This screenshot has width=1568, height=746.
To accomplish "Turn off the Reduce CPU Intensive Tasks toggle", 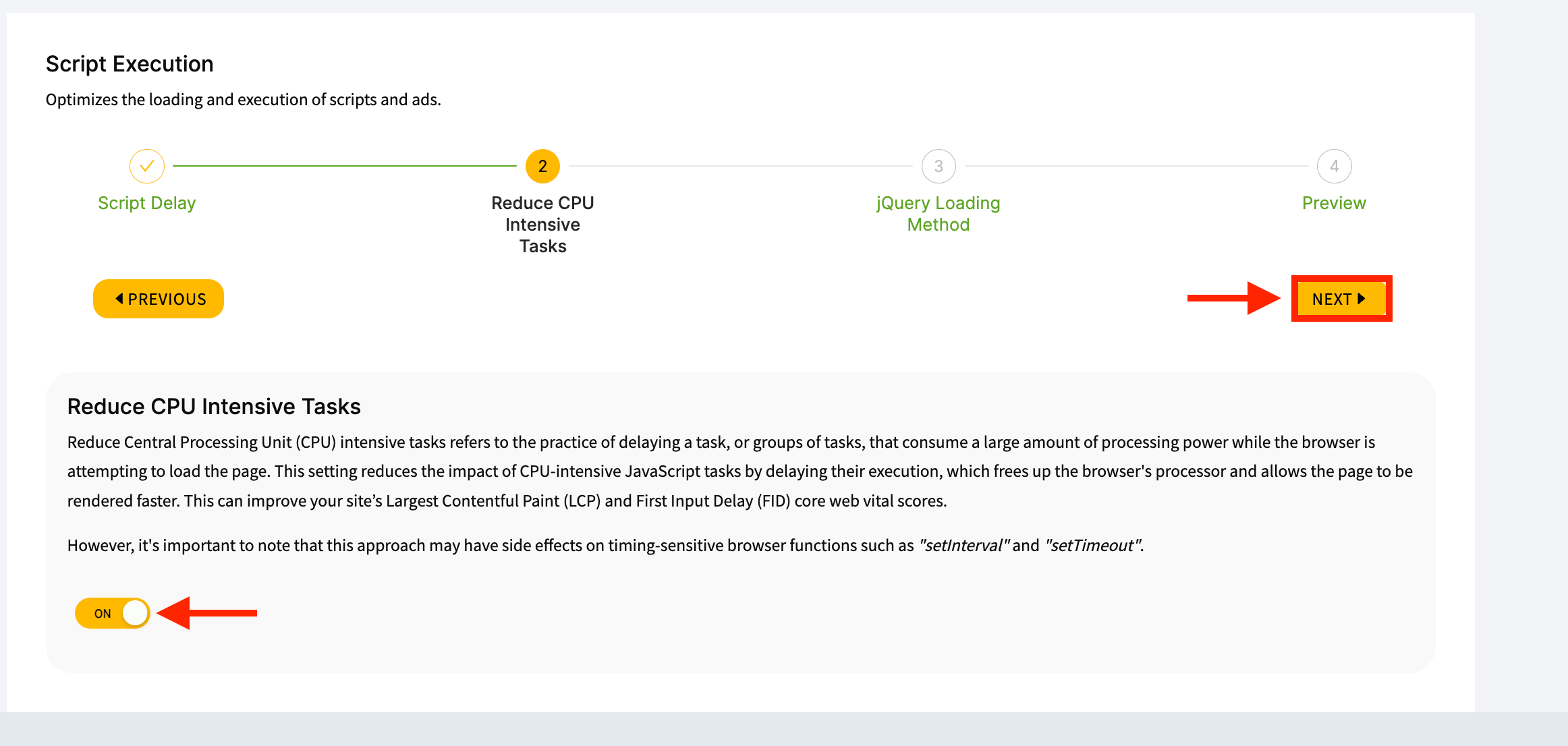I will (x=113, y=613).
